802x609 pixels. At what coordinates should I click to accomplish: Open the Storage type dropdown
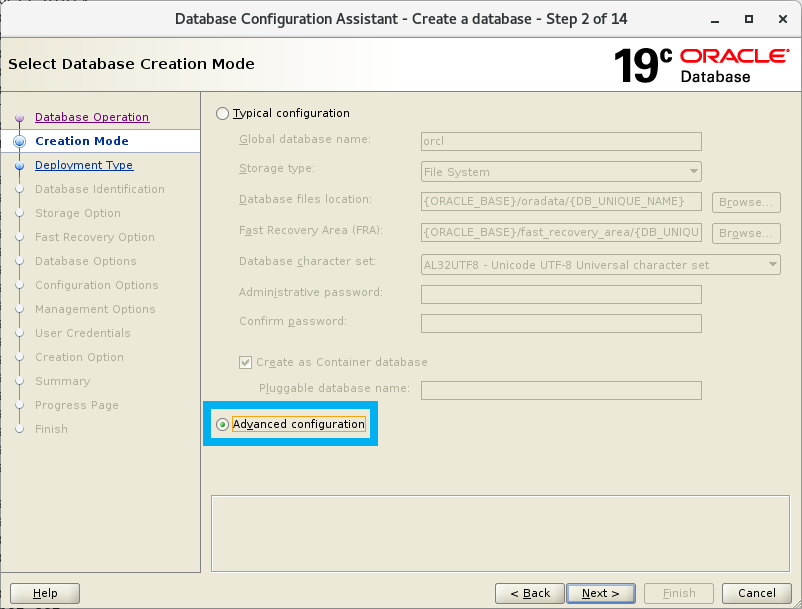tap(561, 172)
